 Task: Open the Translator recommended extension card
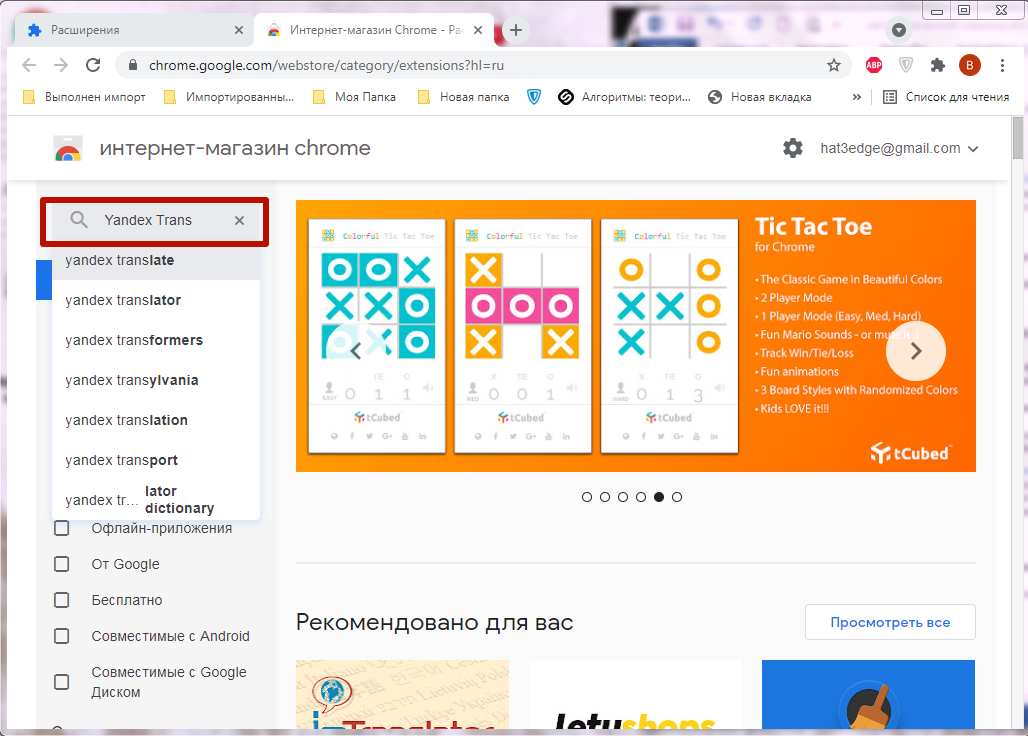(x=403, y=695)
